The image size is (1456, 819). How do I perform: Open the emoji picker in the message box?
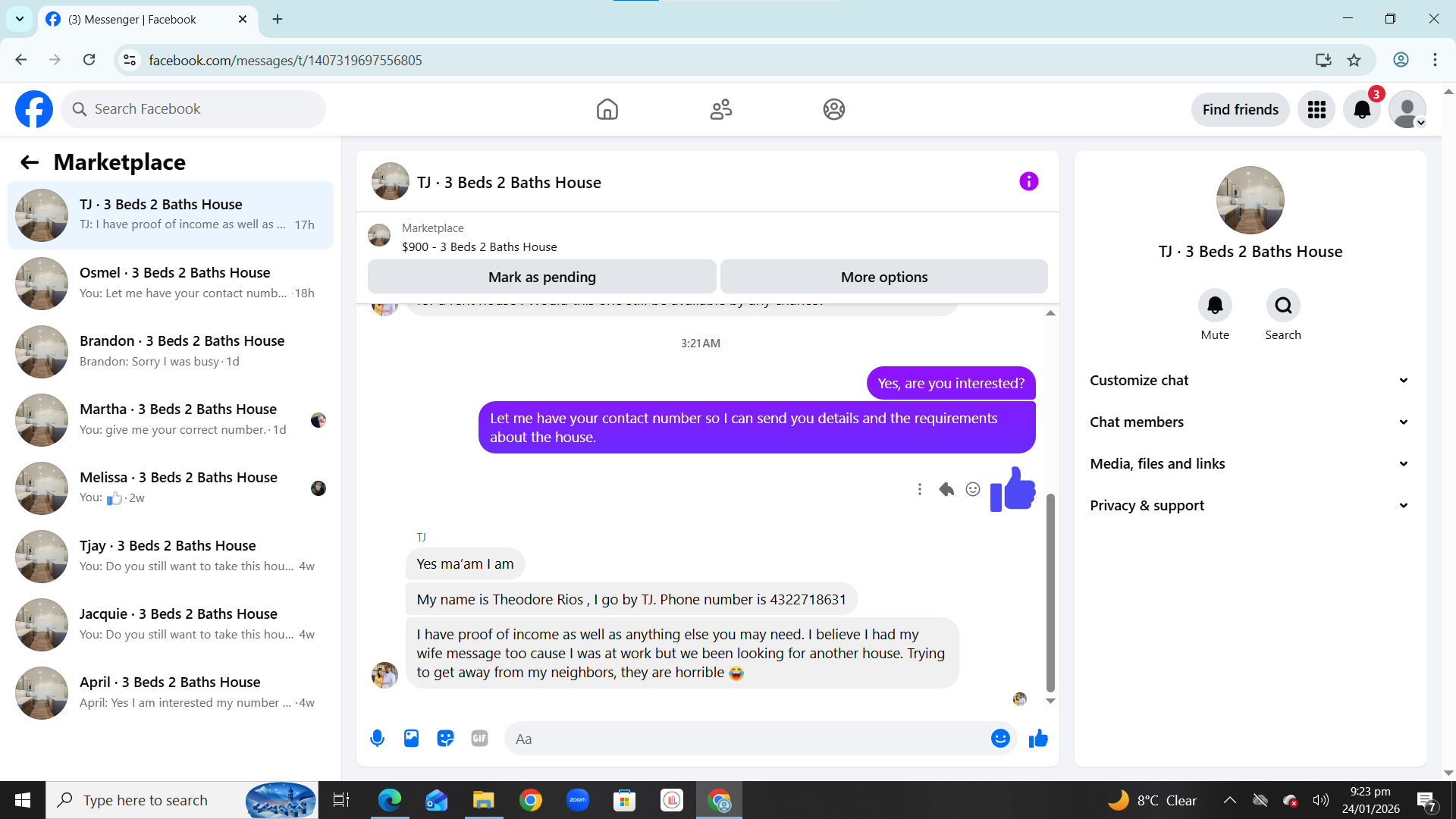click(x=1000, y=738)
